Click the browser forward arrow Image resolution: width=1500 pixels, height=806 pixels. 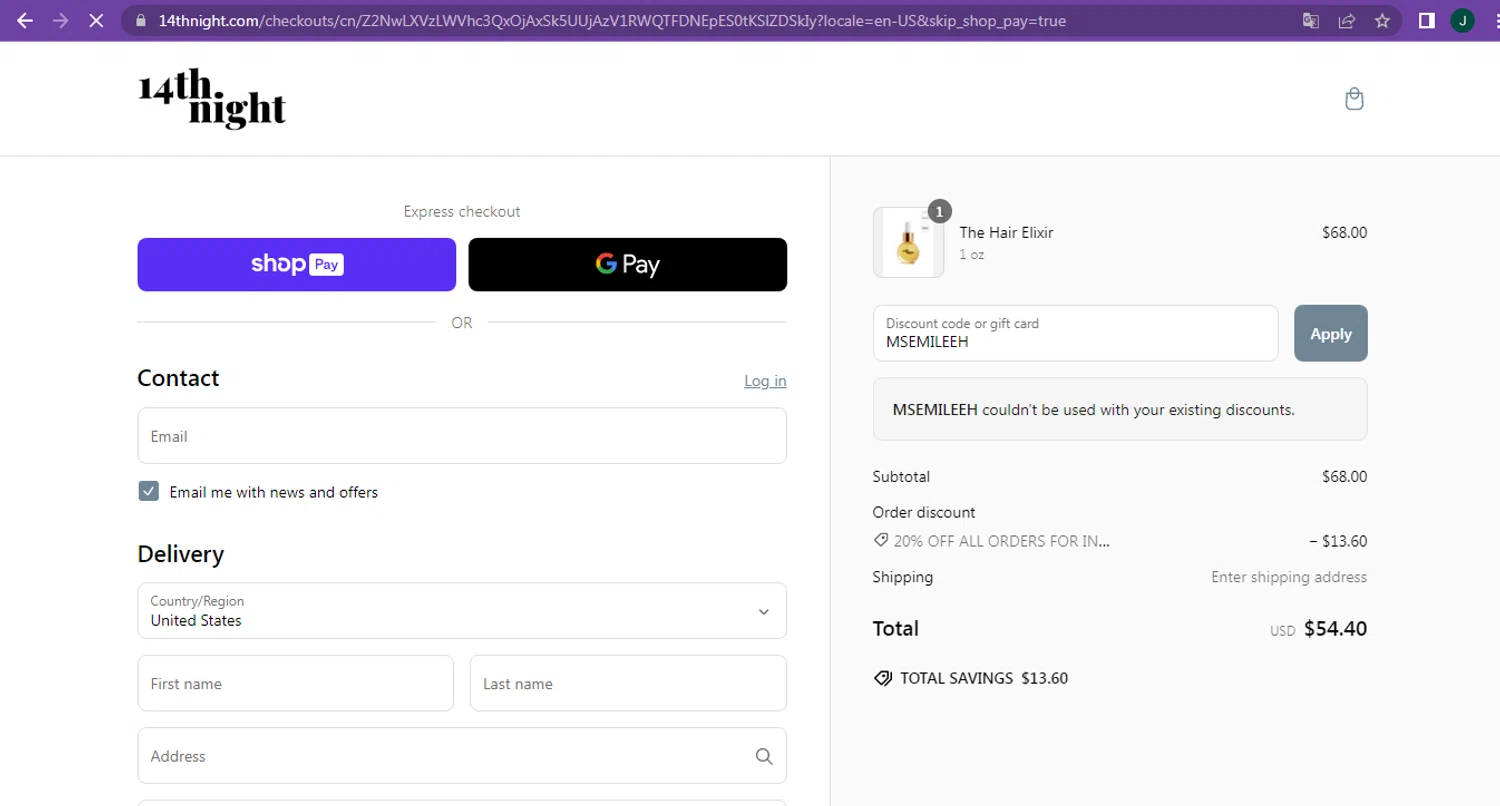61,20
